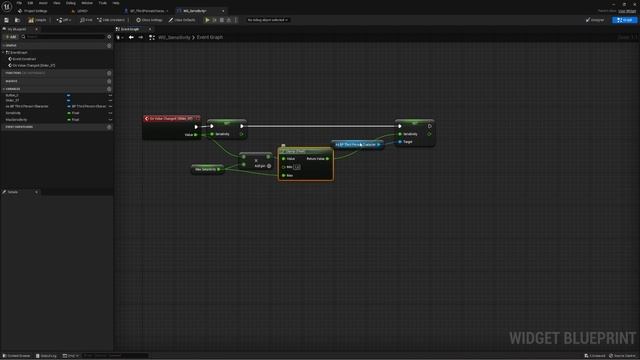Open the Window menu
640x360 pixels.
[x=87, y=3]
